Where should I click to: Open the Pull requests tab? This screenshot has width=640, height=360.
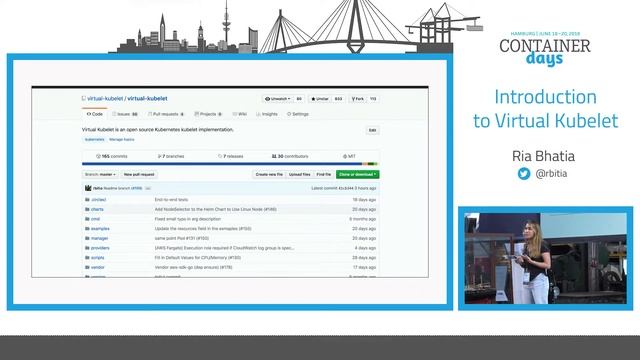tap(166, 114)
